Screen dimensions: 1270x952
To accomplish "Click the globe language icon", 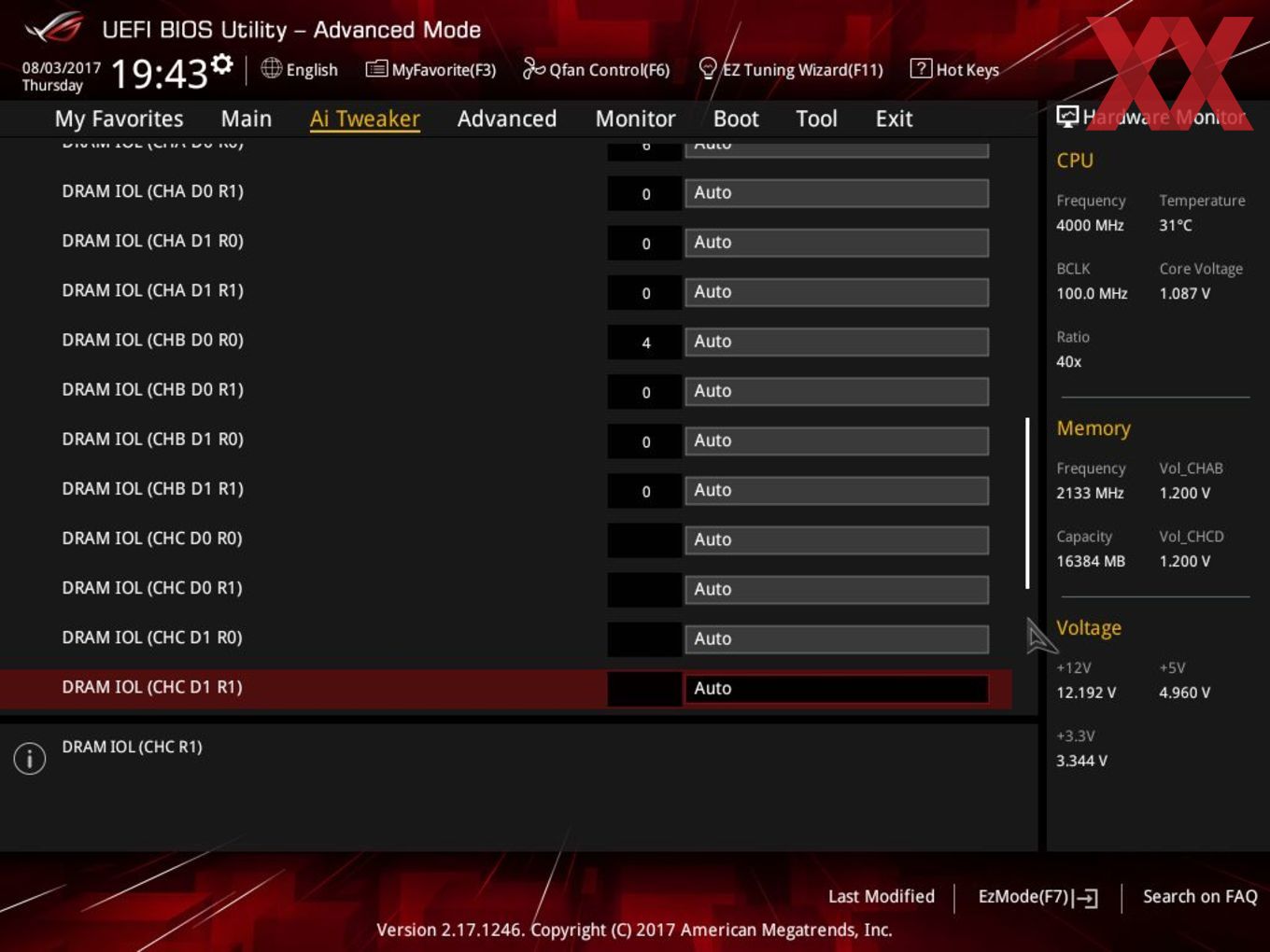I will point(271,68).
